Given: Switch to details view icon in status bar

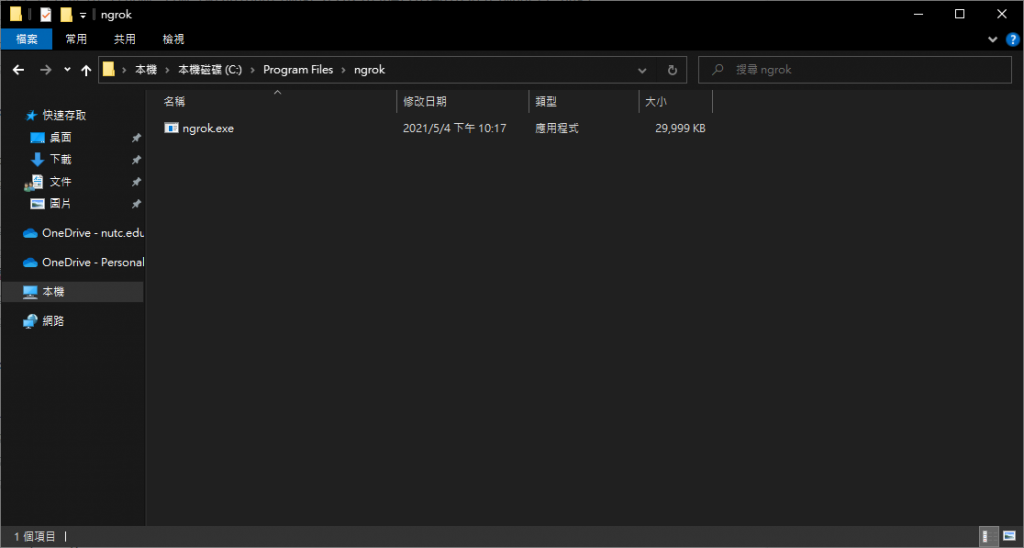Looking at the screenshot, I should point(989,537).
